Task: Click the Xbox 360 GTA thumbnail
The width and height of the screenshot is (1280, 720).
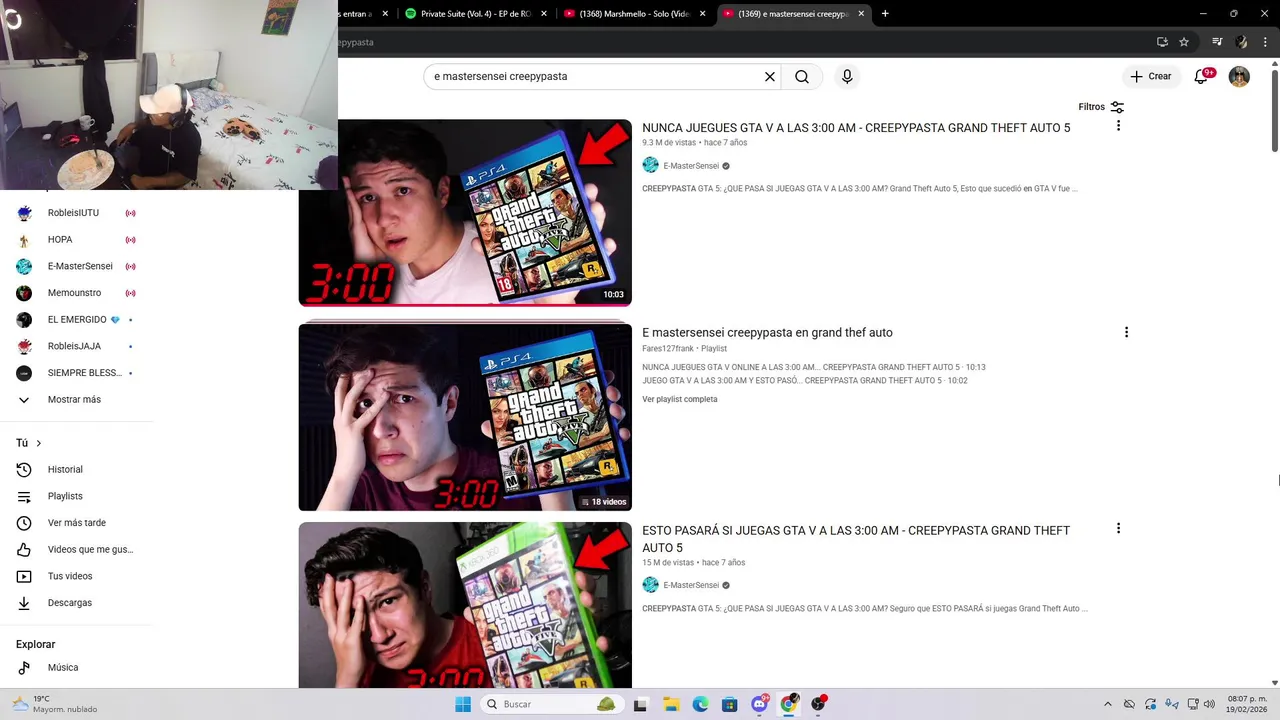Action: tap(465, 605)
